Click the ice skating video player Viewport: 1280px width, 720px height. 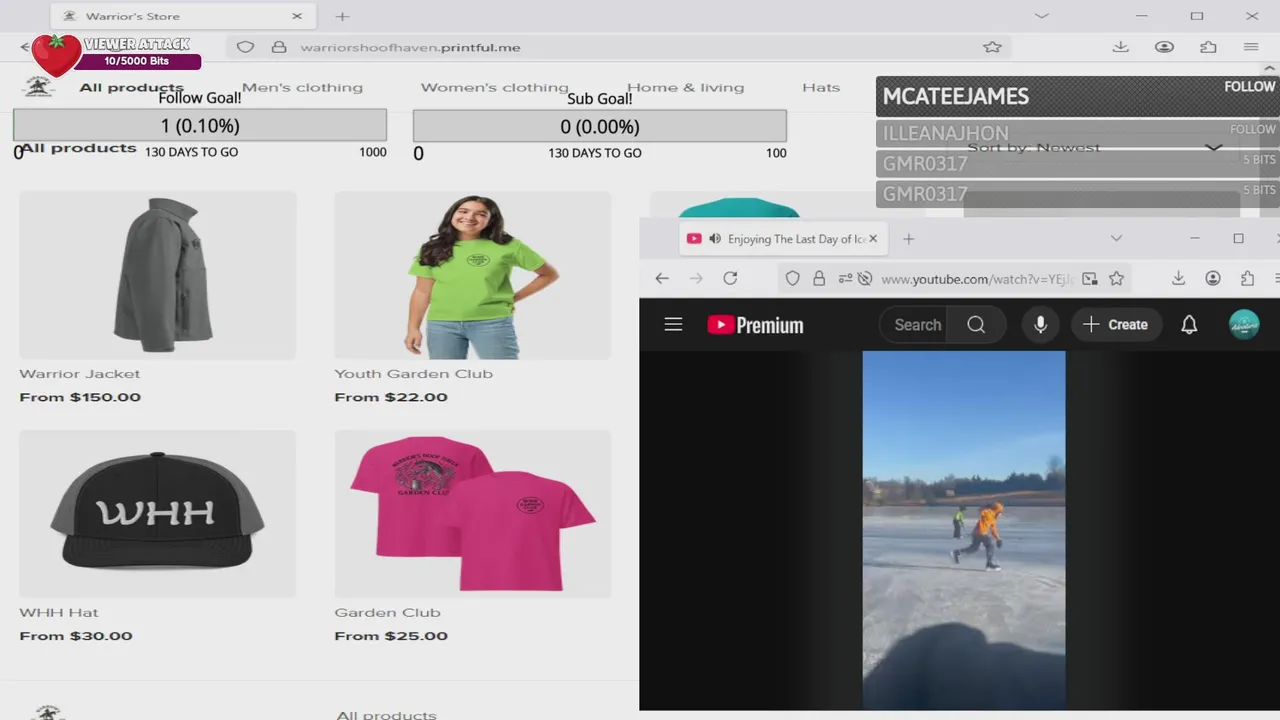pos(964,530)
